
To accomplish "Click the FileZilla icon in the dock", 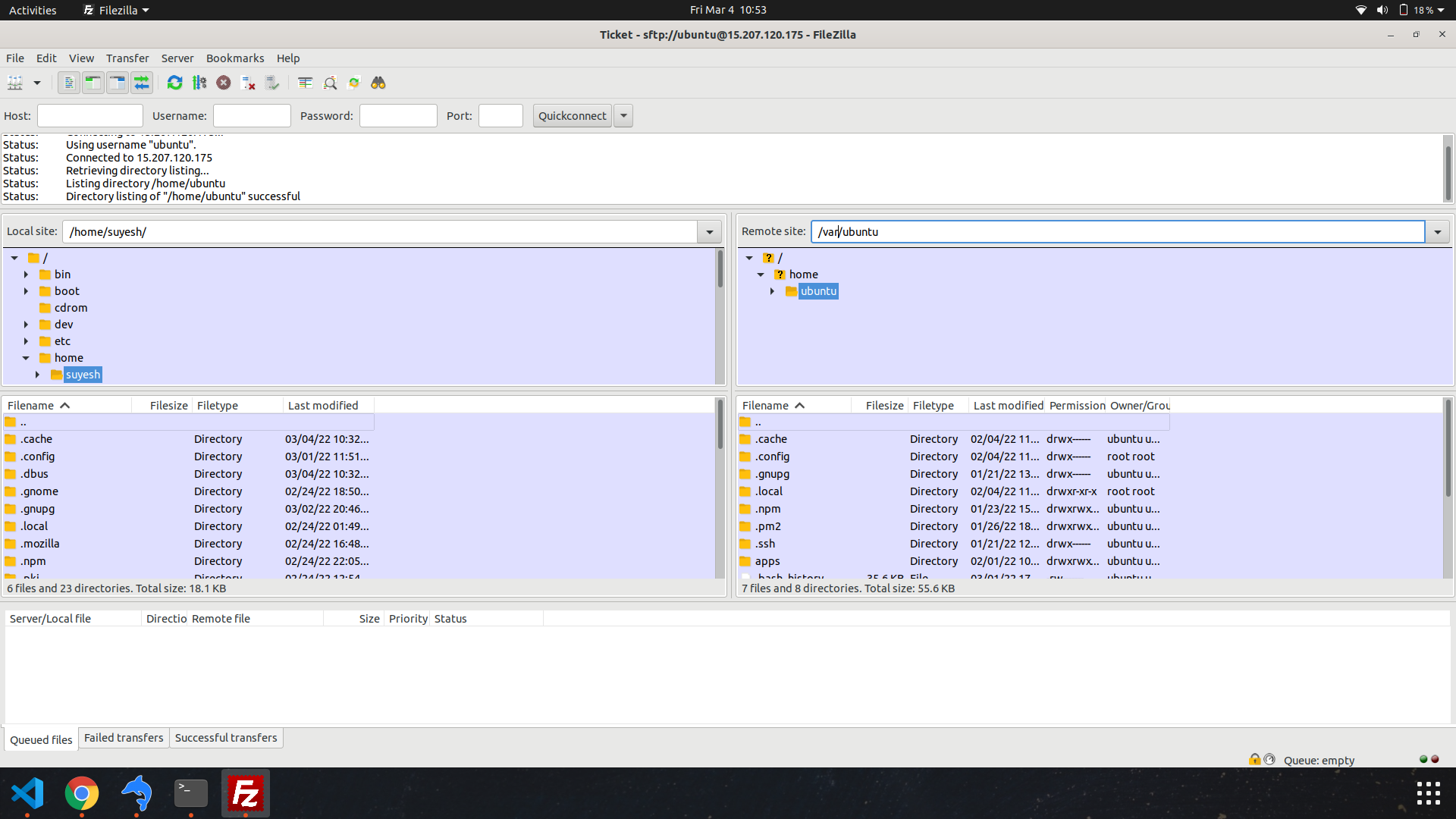I will click(246, 793).
